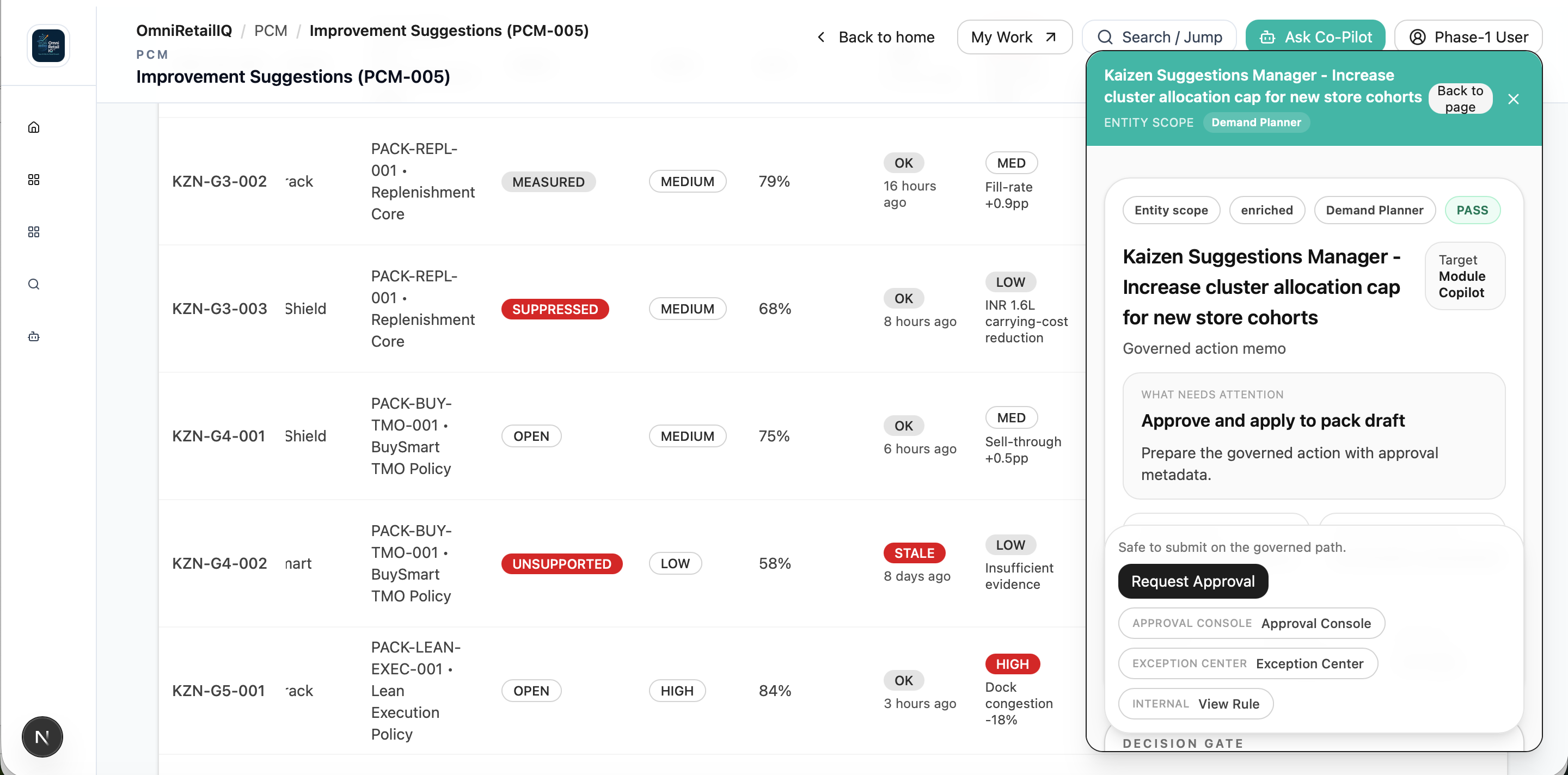Select the KZN-G4-001 row ID
The width and height of the screenshot is (1568, 775).
[218, 435]
